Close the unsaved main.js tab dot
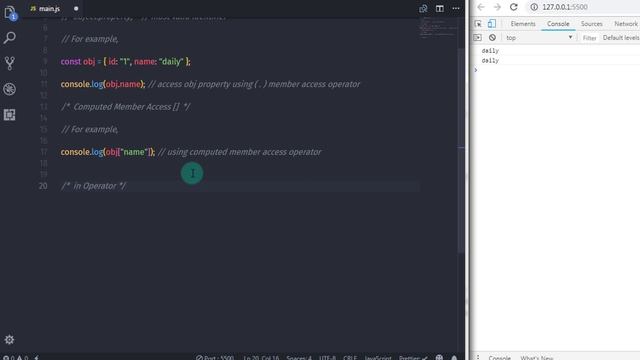640x360 pixels. [76, 9]
